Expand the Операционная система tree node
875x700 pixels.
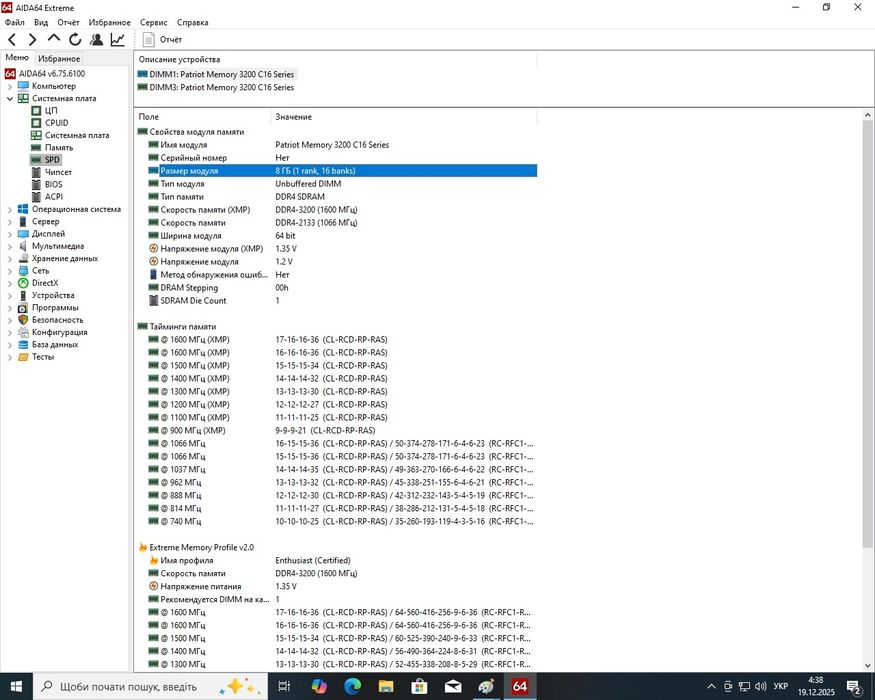pyautogui.click(x=9, y=210)
